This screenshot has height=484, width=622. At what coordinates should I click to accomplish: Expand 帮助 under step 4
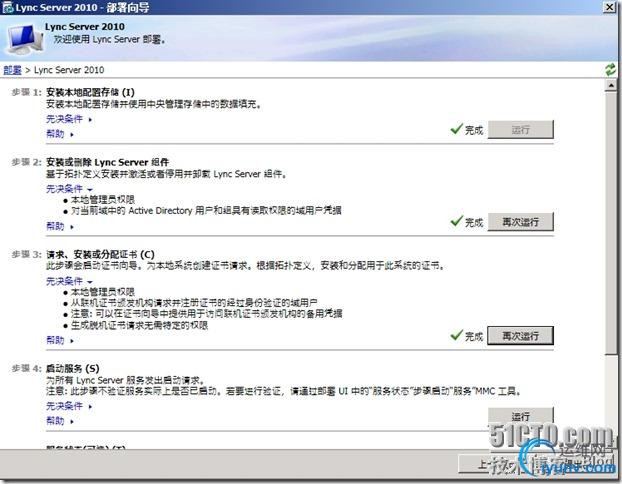(x=60, y=421)
